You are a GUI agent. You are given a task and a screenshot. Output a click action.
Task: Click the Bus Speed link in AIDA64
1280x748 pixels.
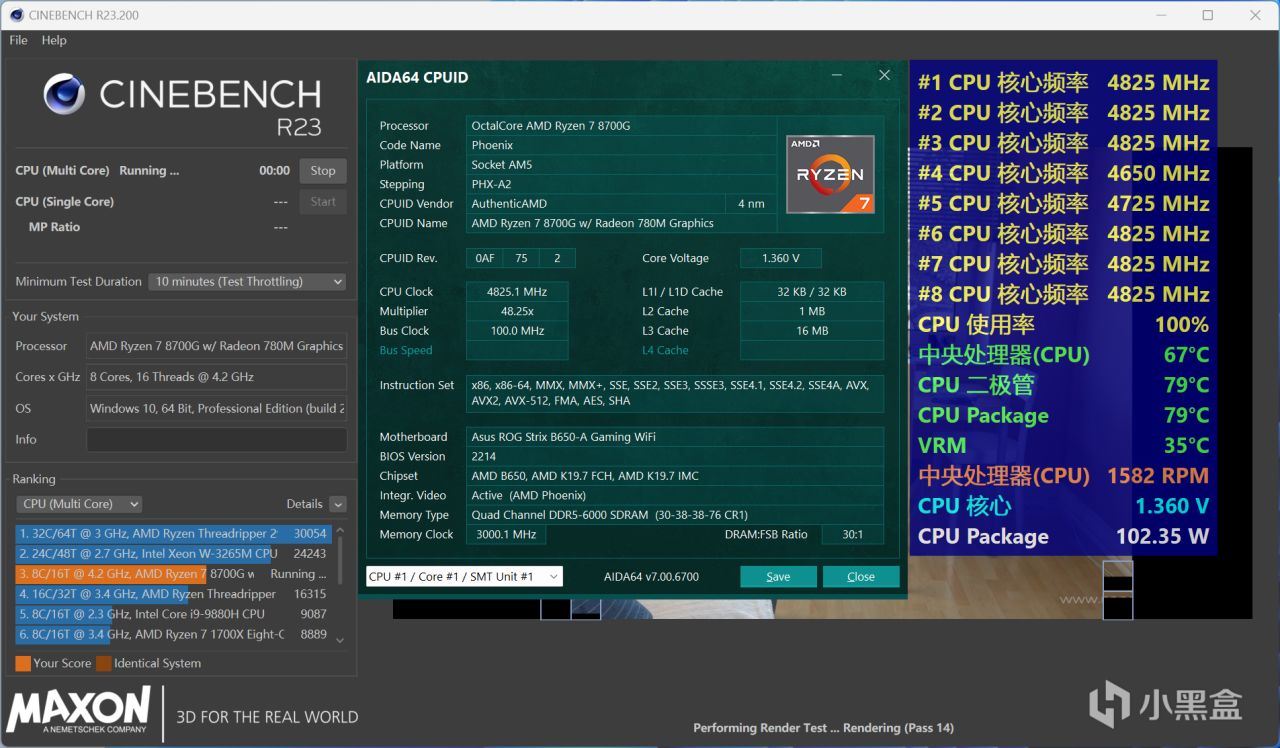click(x=406, y=350)
